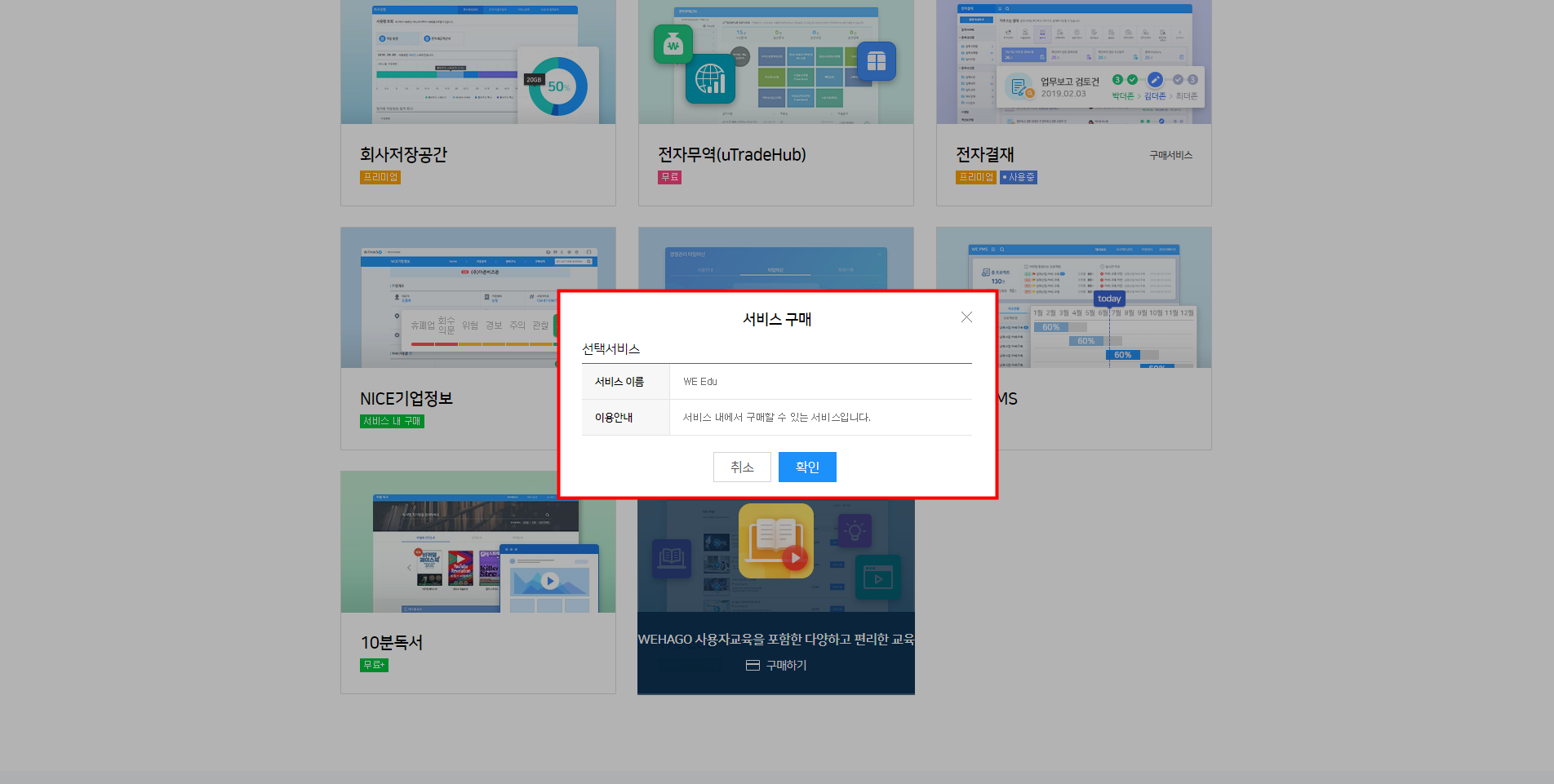Image resolution: width=1554 pixels, height=784 pixels.
Task: Click the orange book video icon
Action: (x=775, y=541)
